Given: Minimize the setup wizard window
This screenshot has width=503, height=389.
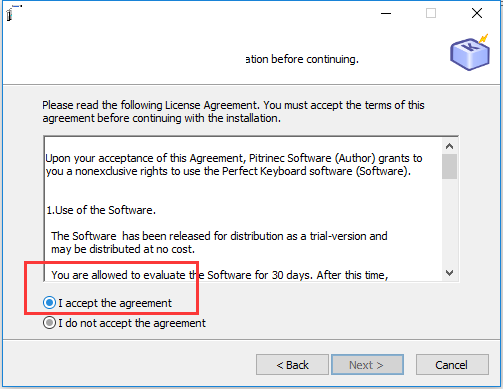Looking at the screenshot, I should click(x=386, y=13).
